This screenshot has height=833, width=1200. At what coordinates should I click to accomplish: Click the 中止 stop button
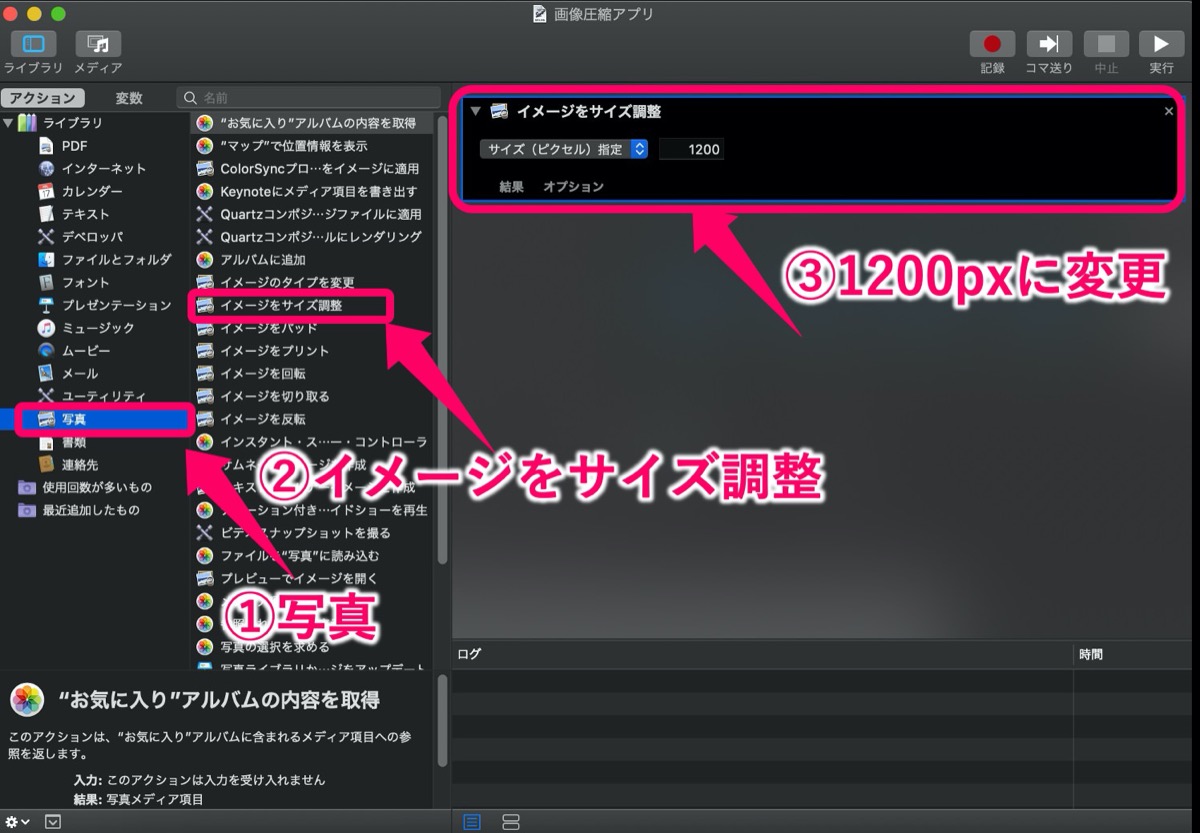[x=1106, y=44]
